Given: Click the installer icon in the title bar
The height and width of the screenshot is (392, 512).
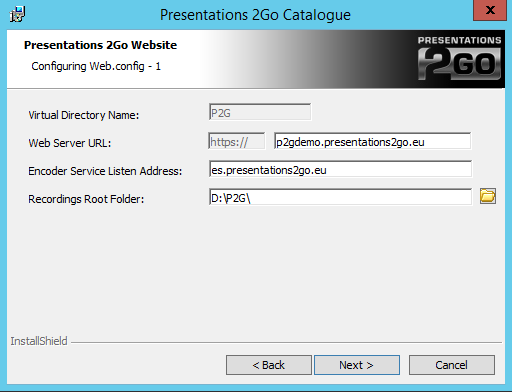Looking at the screenshot, I should click(x=17, y=14).
